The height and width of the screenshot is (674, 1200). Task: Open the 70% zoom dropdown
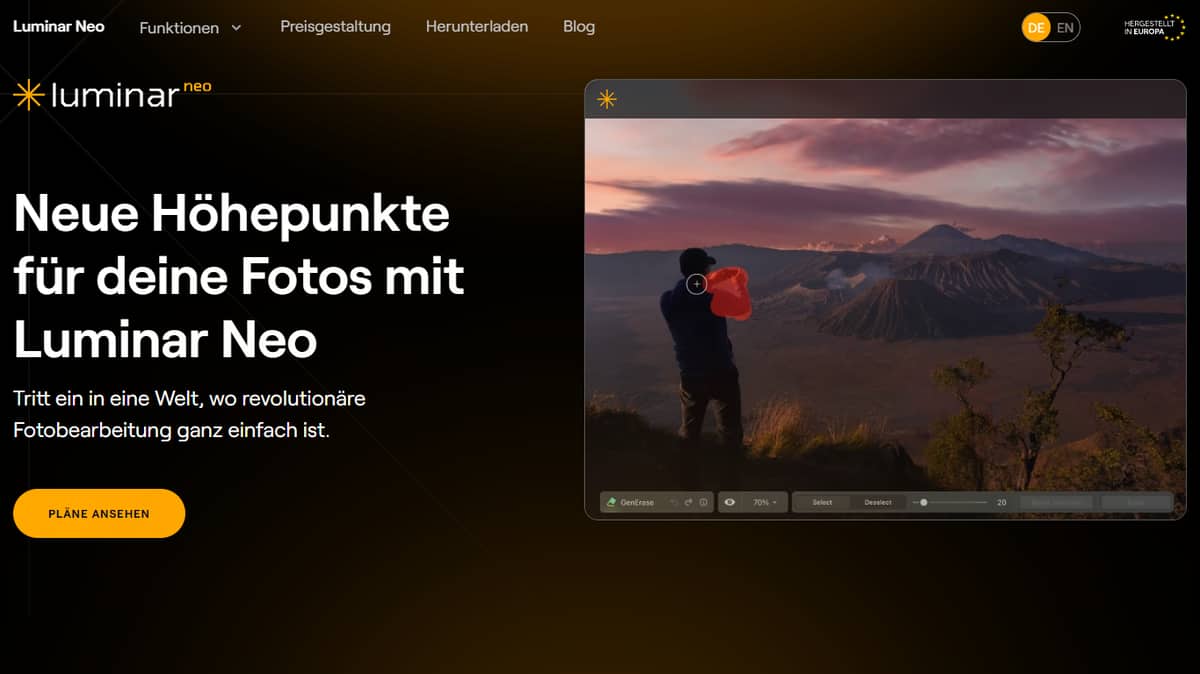pyautogui.click(x=765, y=502)
